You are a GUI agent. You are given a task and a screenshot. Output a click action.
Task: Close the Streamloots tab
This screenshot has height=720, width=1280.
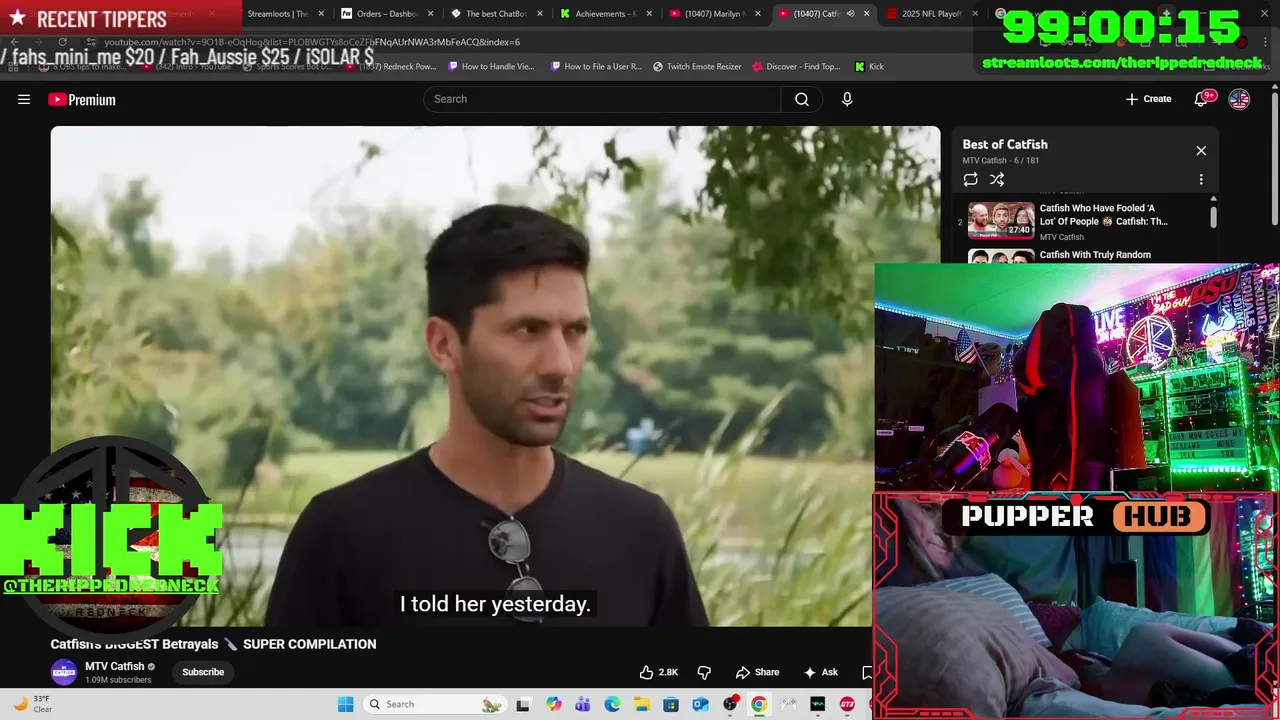tap(321, 14)
